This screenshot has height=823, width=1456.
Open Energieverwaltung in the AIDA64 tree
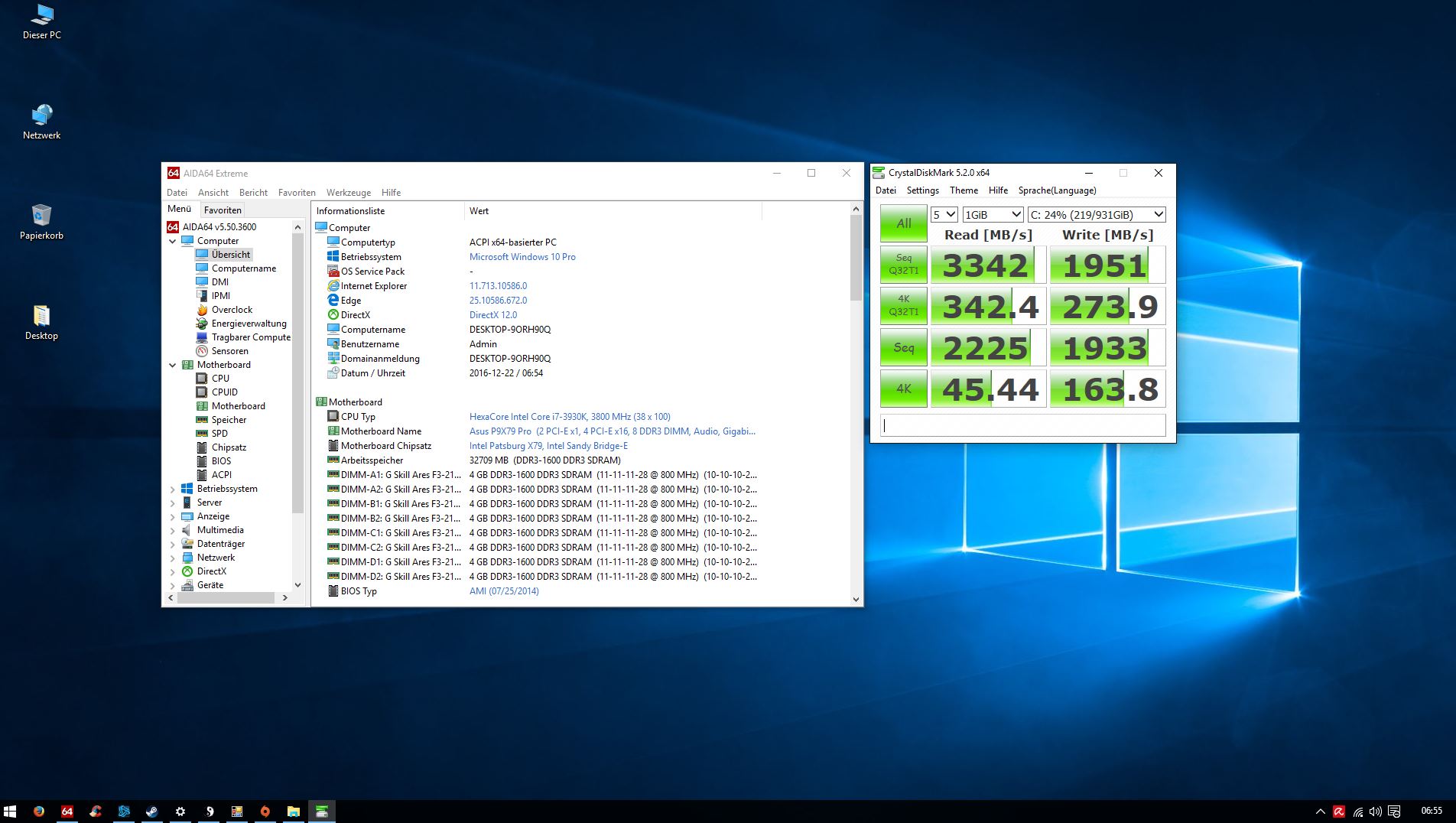(x=249, y=324)
